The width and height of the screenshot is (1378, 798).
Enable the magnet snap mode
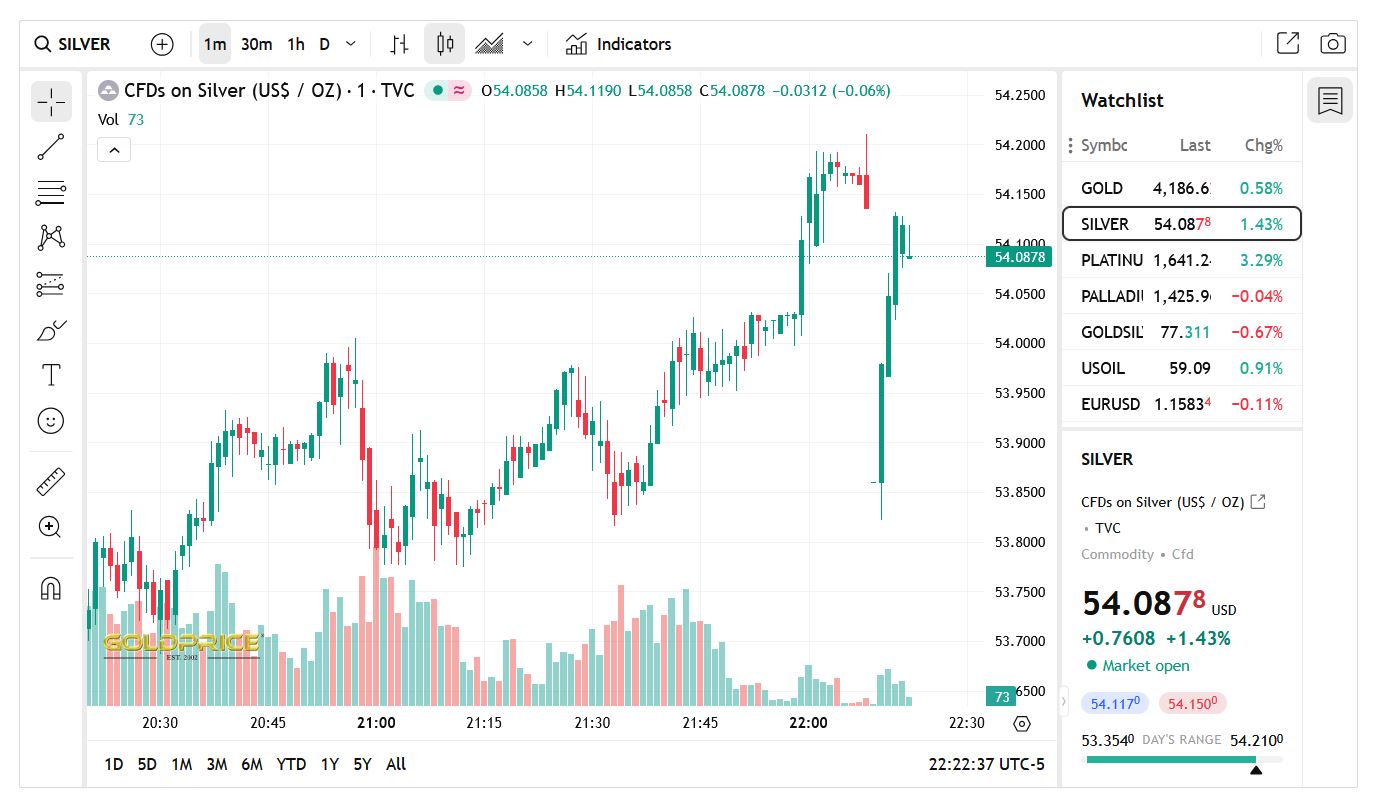click(x=51, y=588)
